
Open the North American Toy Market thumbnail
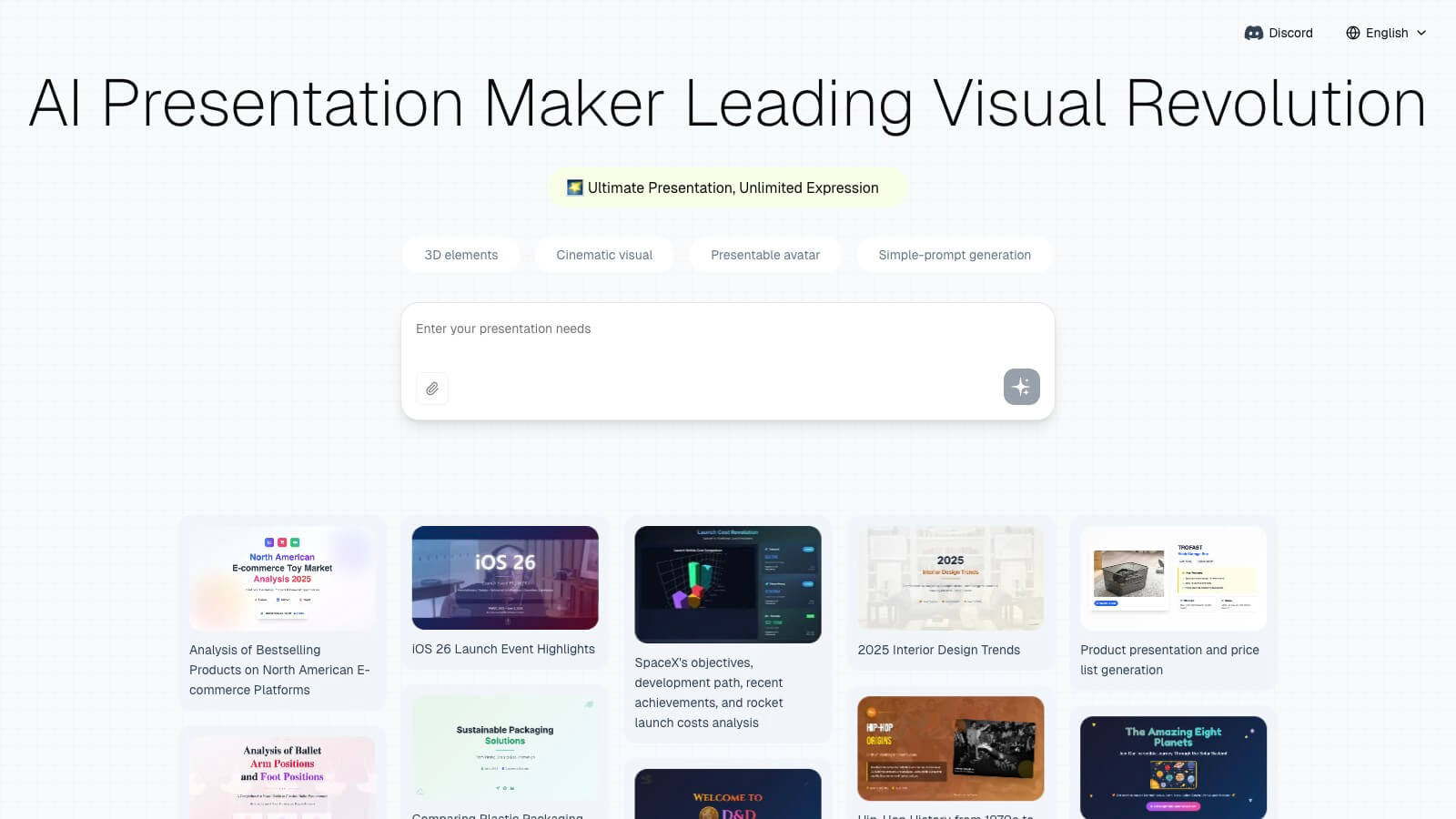(282, 578)
